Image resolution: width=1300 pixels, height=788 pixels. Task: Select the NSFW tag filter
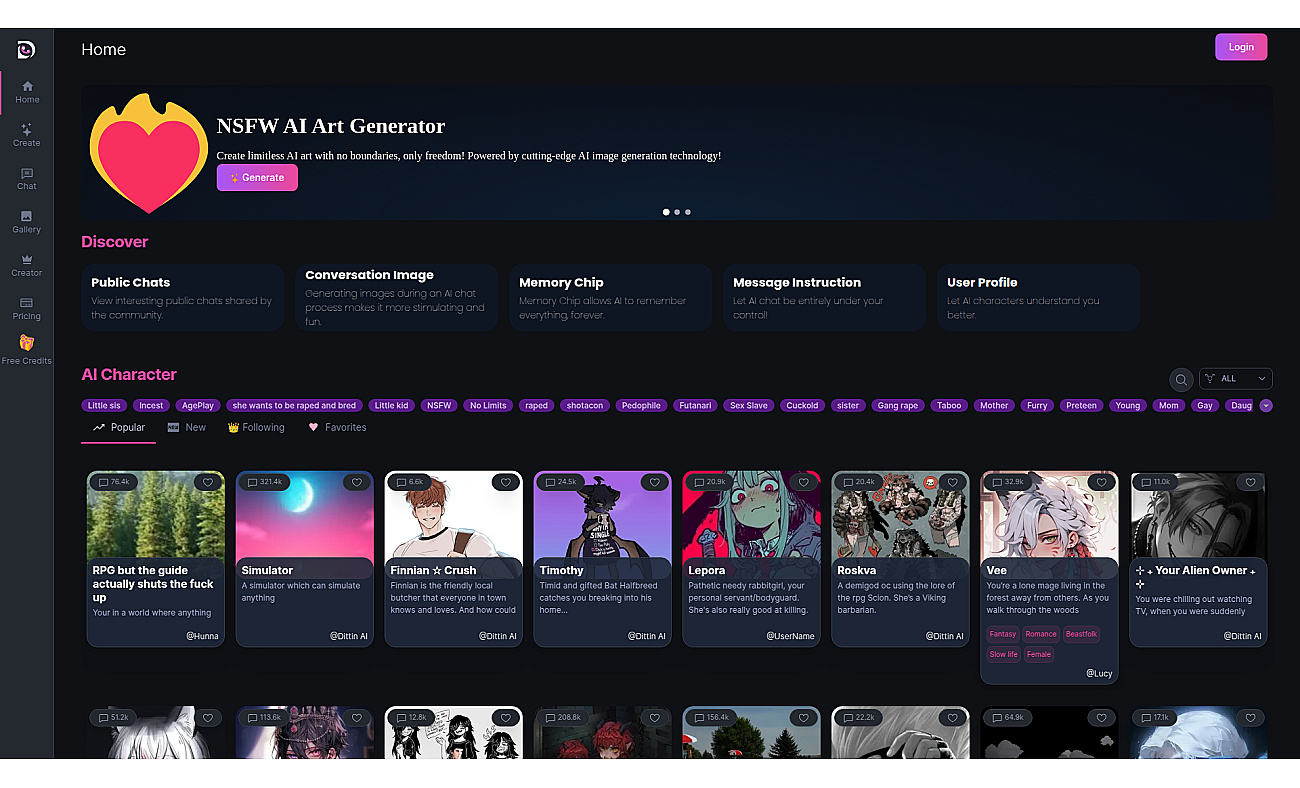[439, 406]
